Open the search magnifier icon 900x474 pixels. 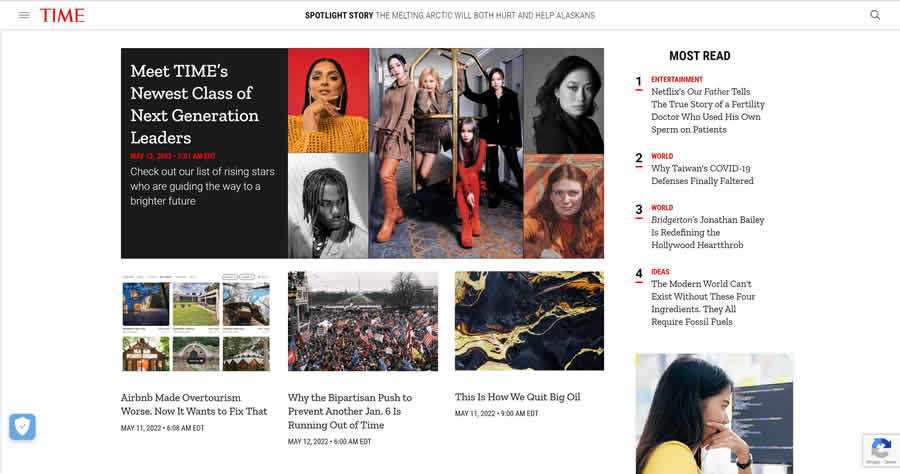coord(875,15)
